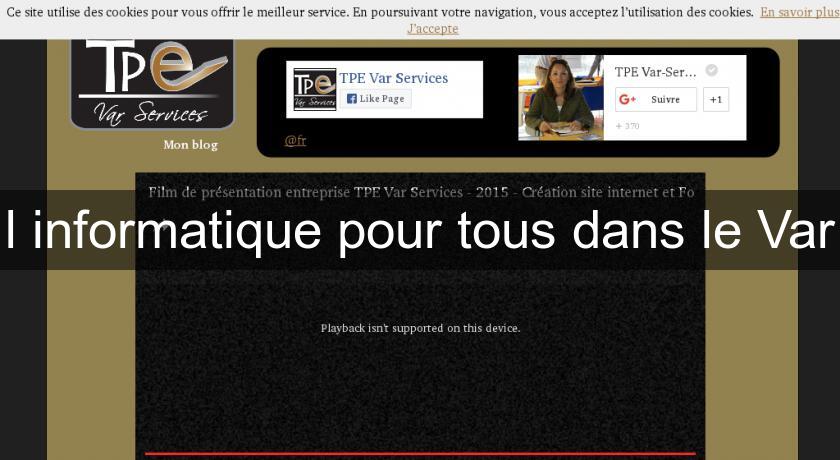Viewport: 840px width, 460px height.
Task: Open the 'TPE Var-Ser...' Google+ profile name
Action: coord(655,72)
